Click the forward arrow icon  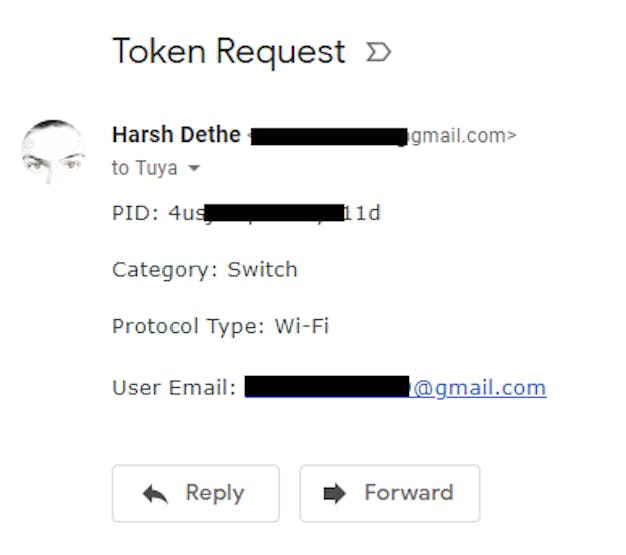pos(335,493)
